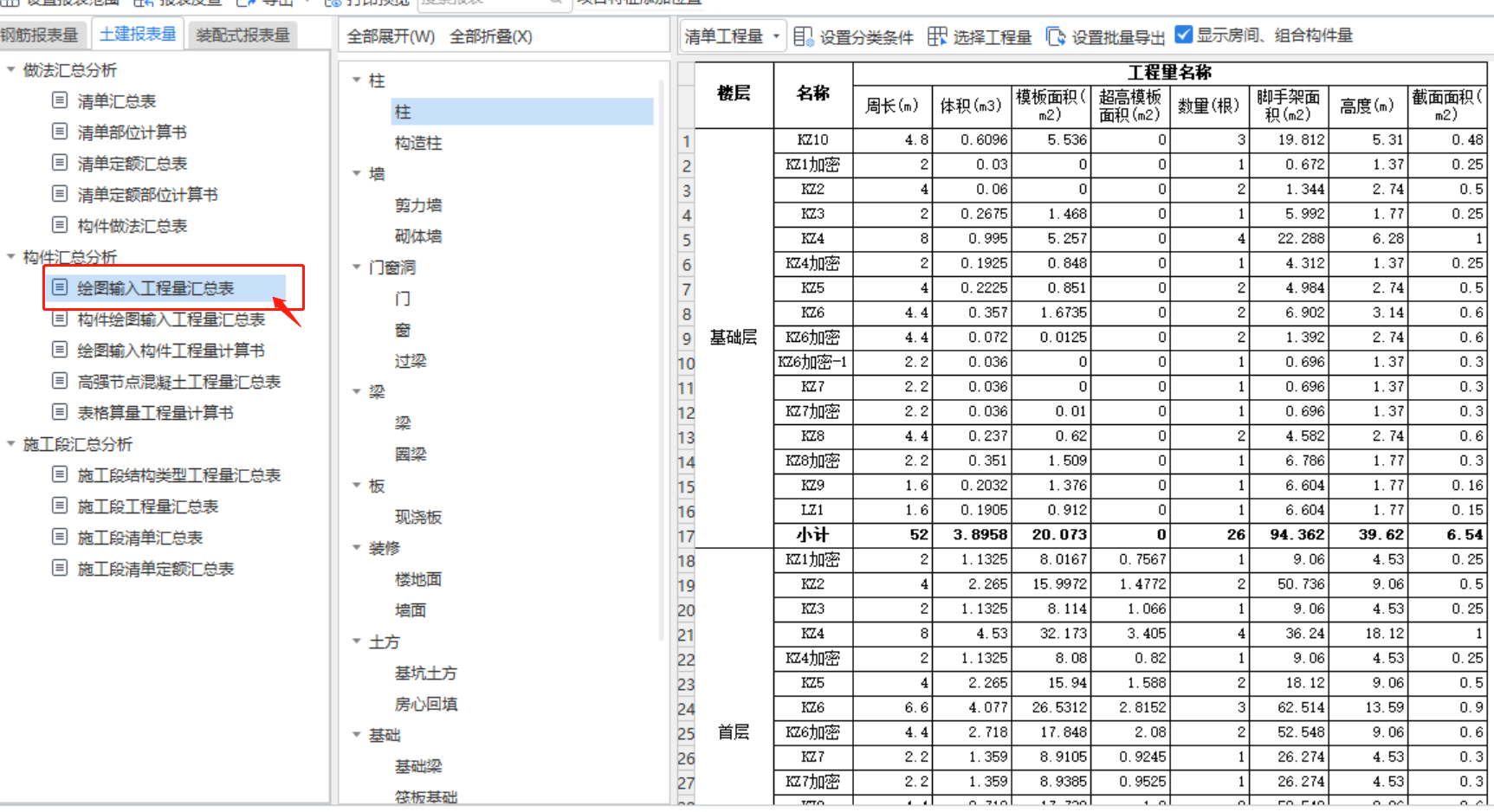Click the 小计 subtotal row label
1494x812 pixels.
coord(813,535)
